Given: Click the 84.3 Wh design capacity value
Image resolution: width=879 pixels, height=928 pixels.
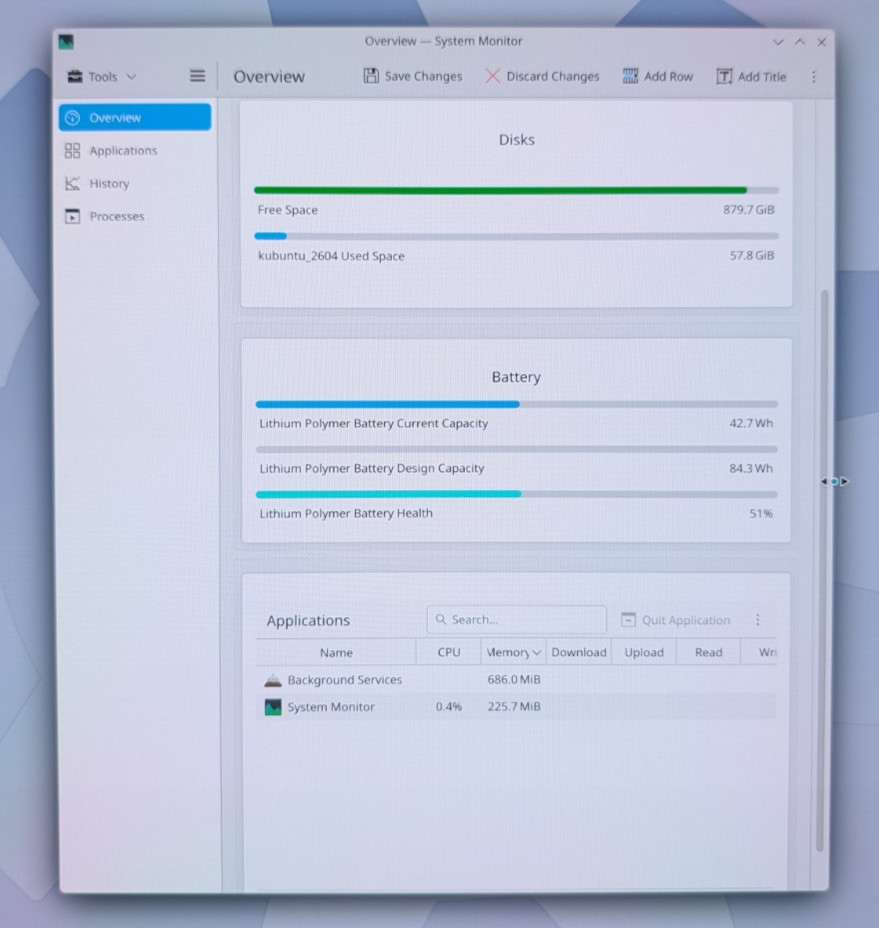Looking at the screenshot, I should (751, 468).
